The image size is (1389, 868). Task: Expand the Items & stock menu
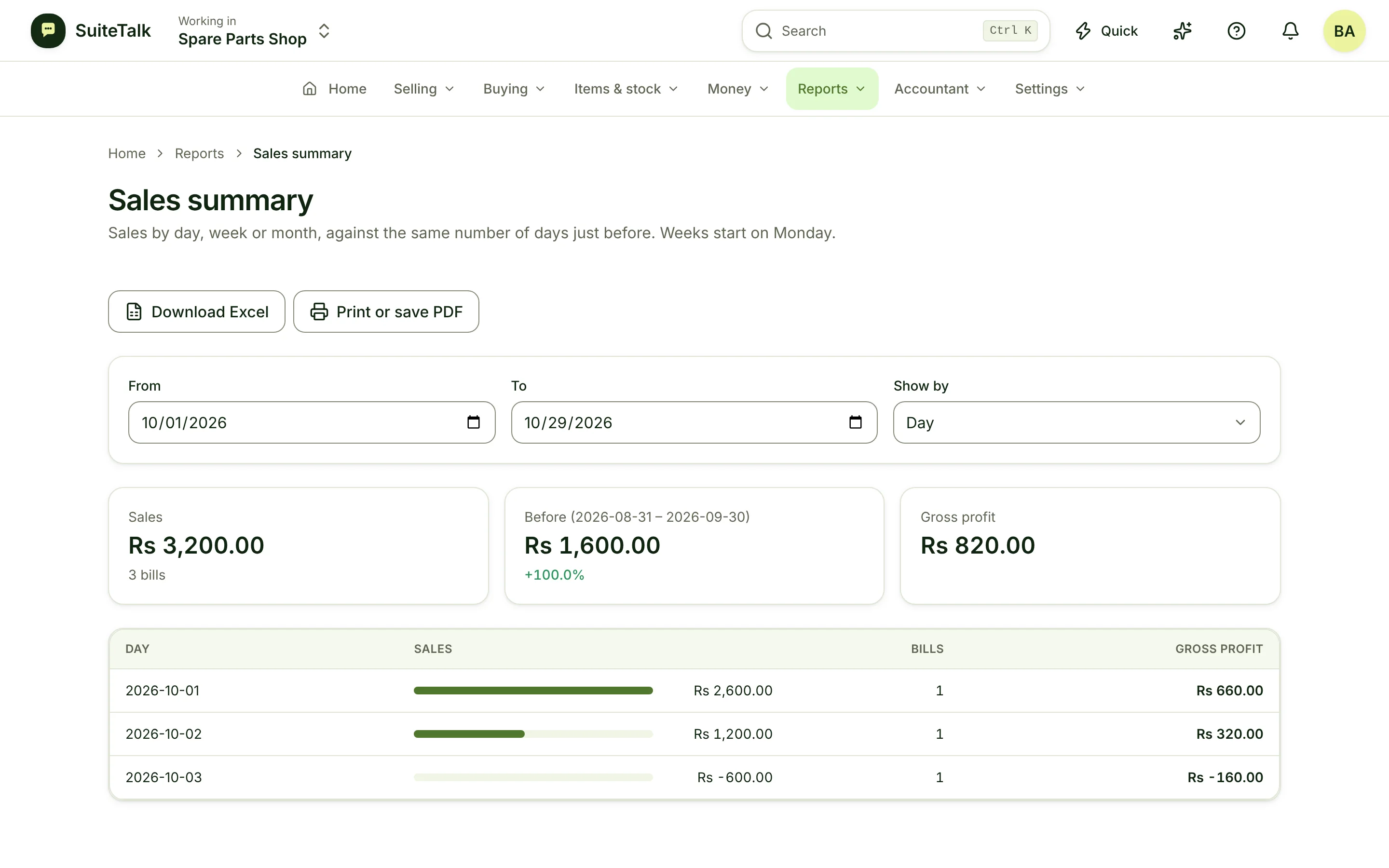click(626, 89)
